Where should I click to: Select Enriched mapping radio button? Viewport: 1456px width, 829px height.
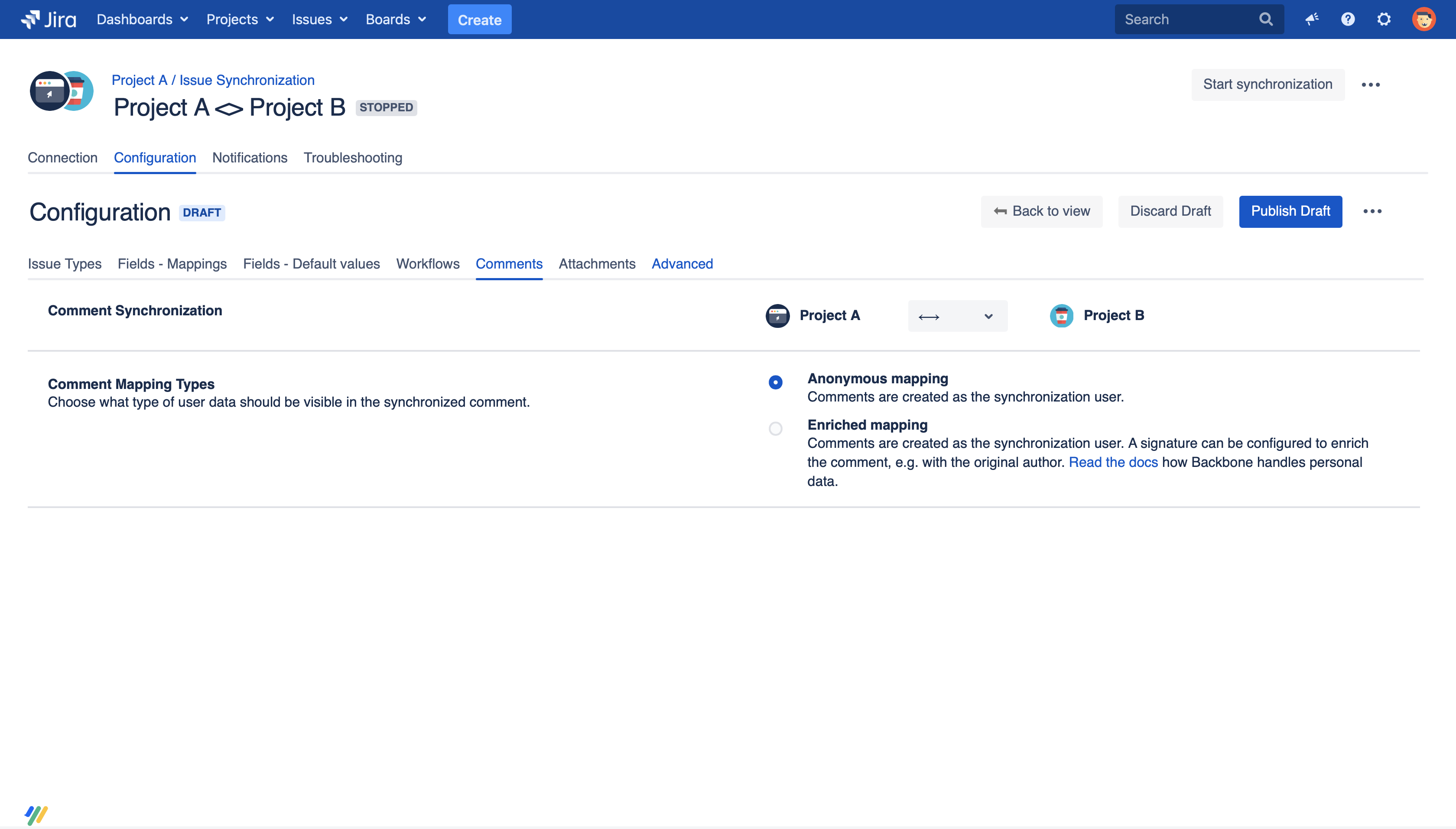click(x=775, y=429)
